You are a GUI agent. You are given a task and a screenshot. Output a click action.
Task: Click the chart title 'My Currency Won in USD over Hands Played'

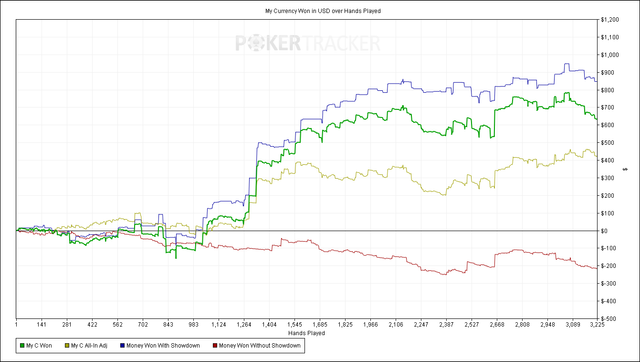(323, 11)
